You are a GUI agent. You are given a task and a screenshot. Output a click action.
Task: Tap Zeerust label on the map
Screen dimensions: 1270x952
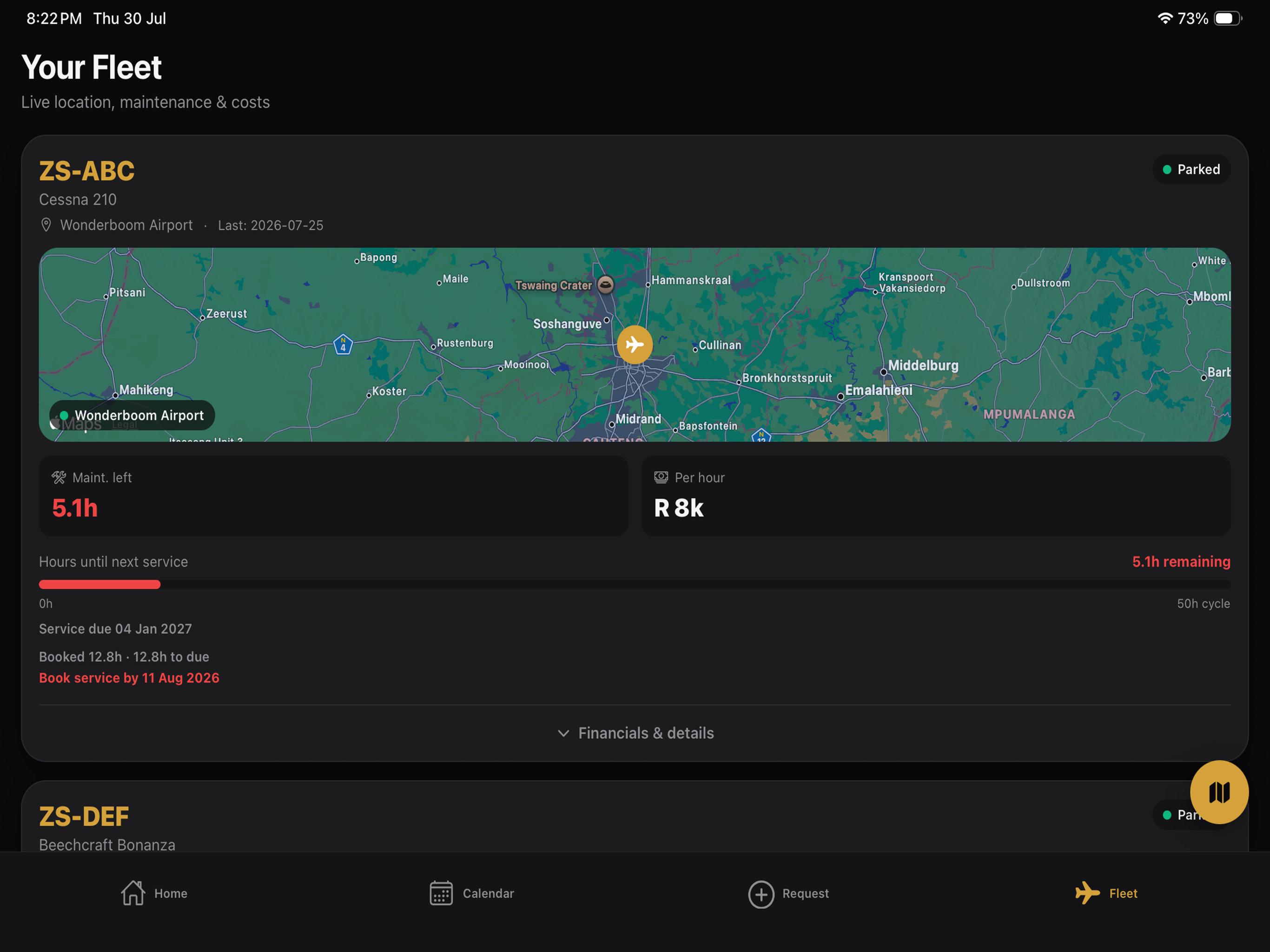(227, 313)
